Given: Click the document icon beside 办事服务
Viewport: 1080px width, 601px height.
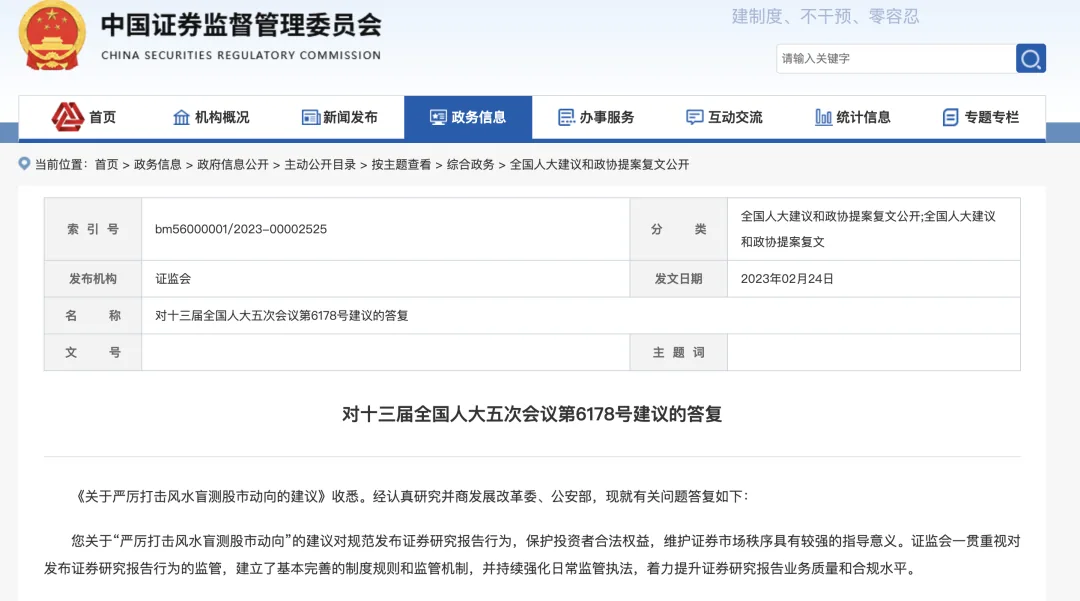Looking at the screenshot, I should 566,118.
